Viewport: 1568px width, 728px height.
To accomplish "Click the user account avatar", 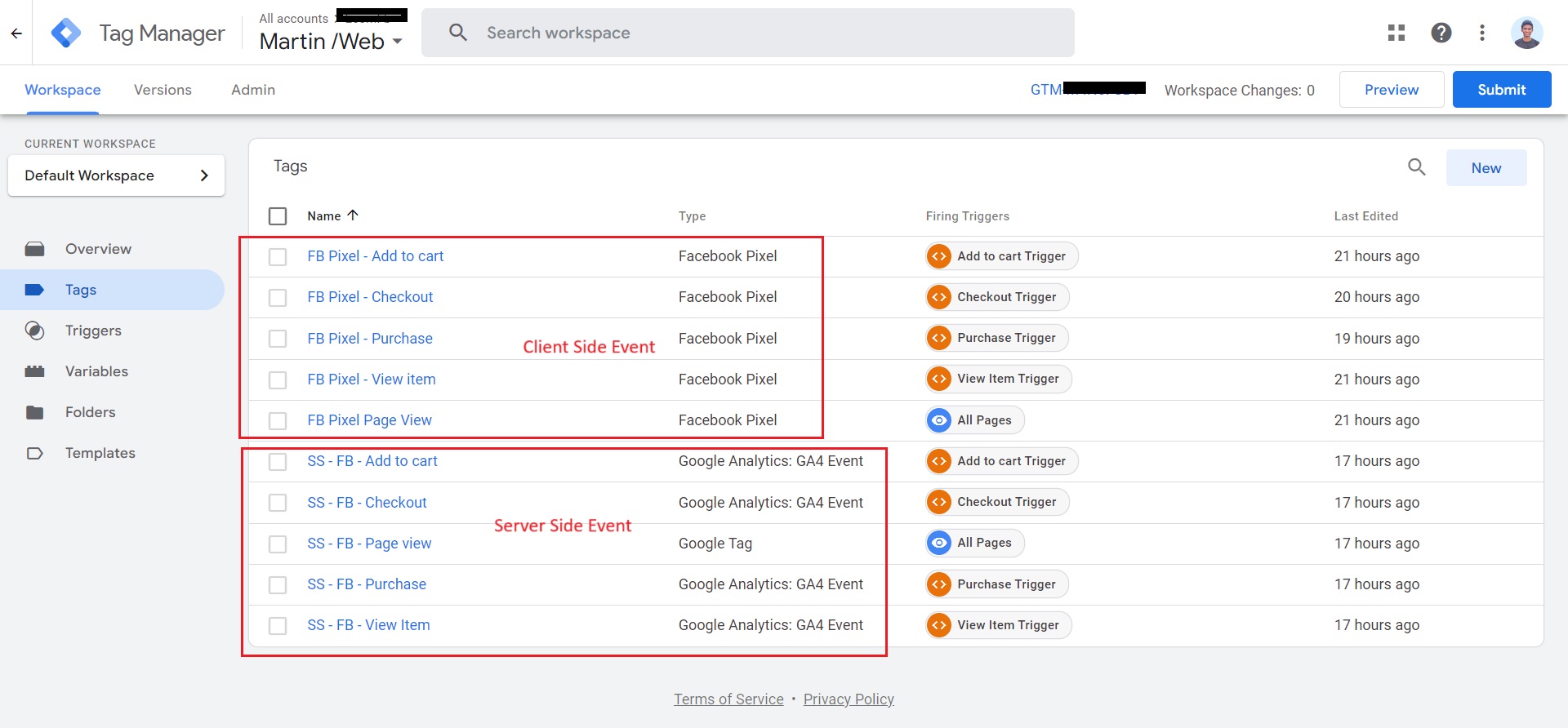I will [x=1526, y=33].
